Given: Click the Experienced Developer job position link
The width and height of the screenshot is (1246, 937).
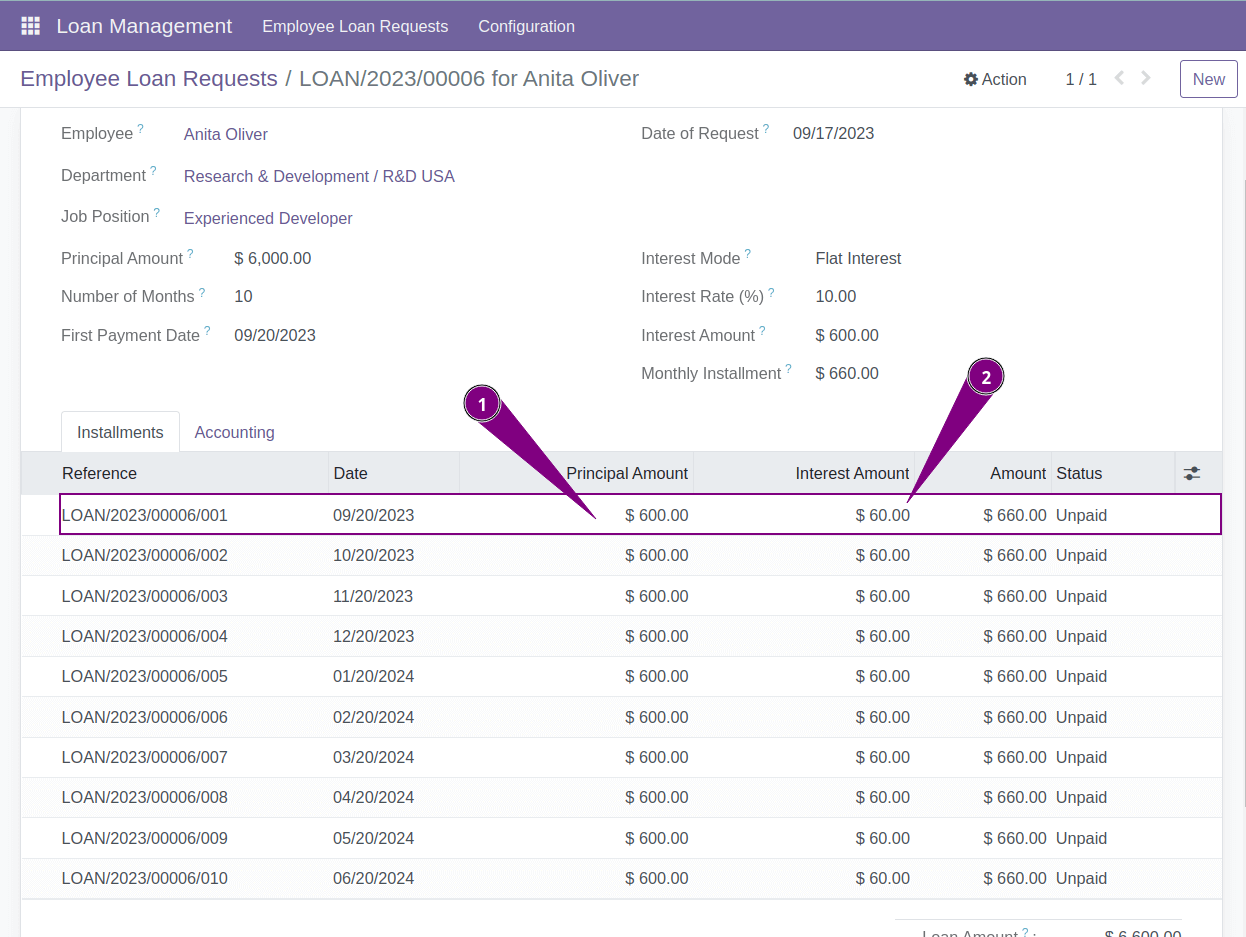Looking at the screenshot, I should 268,218.
